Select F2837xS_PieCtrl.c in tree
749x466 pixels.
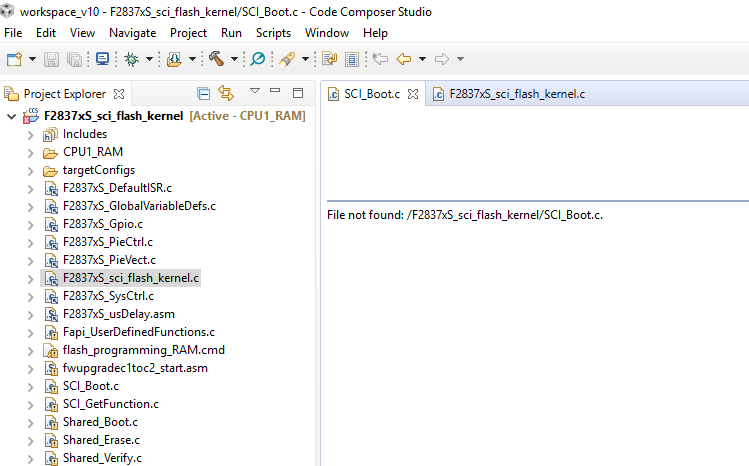107,242
